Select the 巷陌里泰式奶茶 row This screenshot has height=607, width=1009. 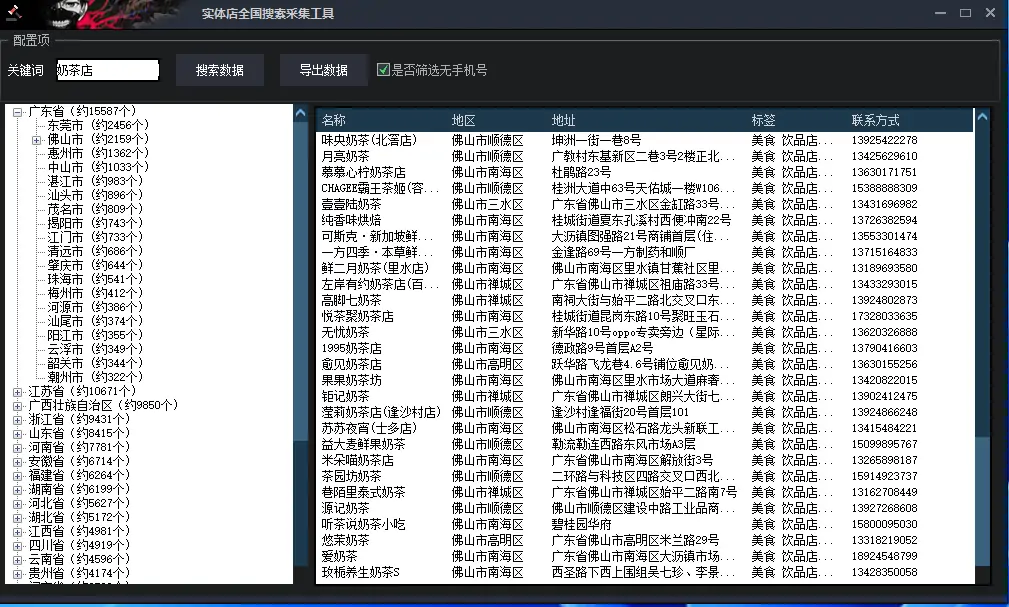tap(645, 492)
